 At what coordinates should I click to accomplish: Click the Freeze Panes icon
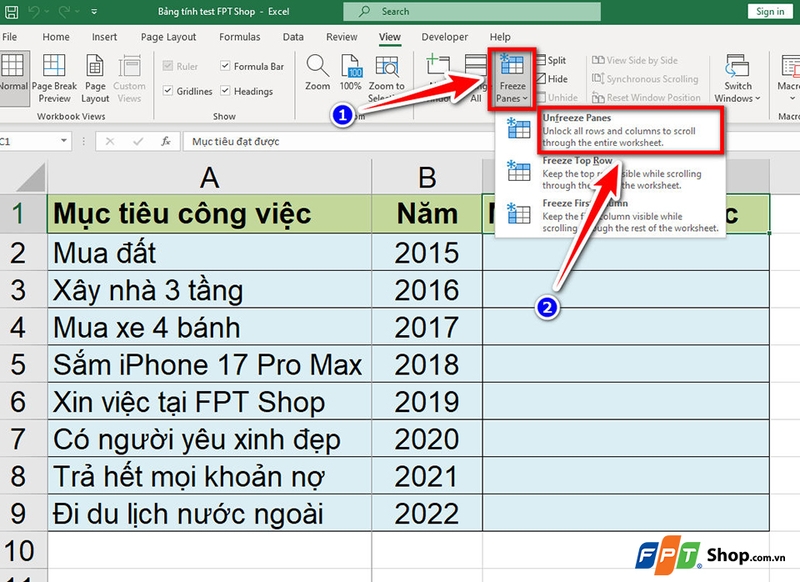tap(512, 62)
